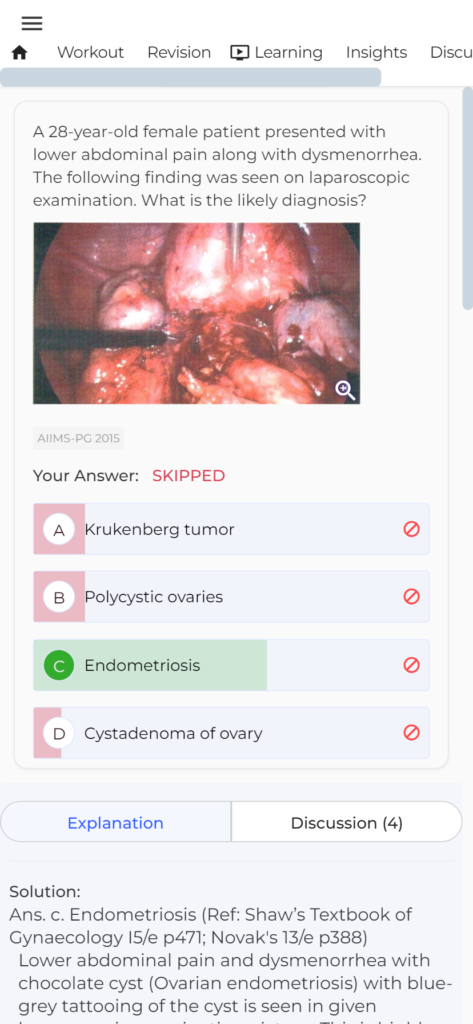Open the Insights tab
473x1024 pixels.
[376, 53]
